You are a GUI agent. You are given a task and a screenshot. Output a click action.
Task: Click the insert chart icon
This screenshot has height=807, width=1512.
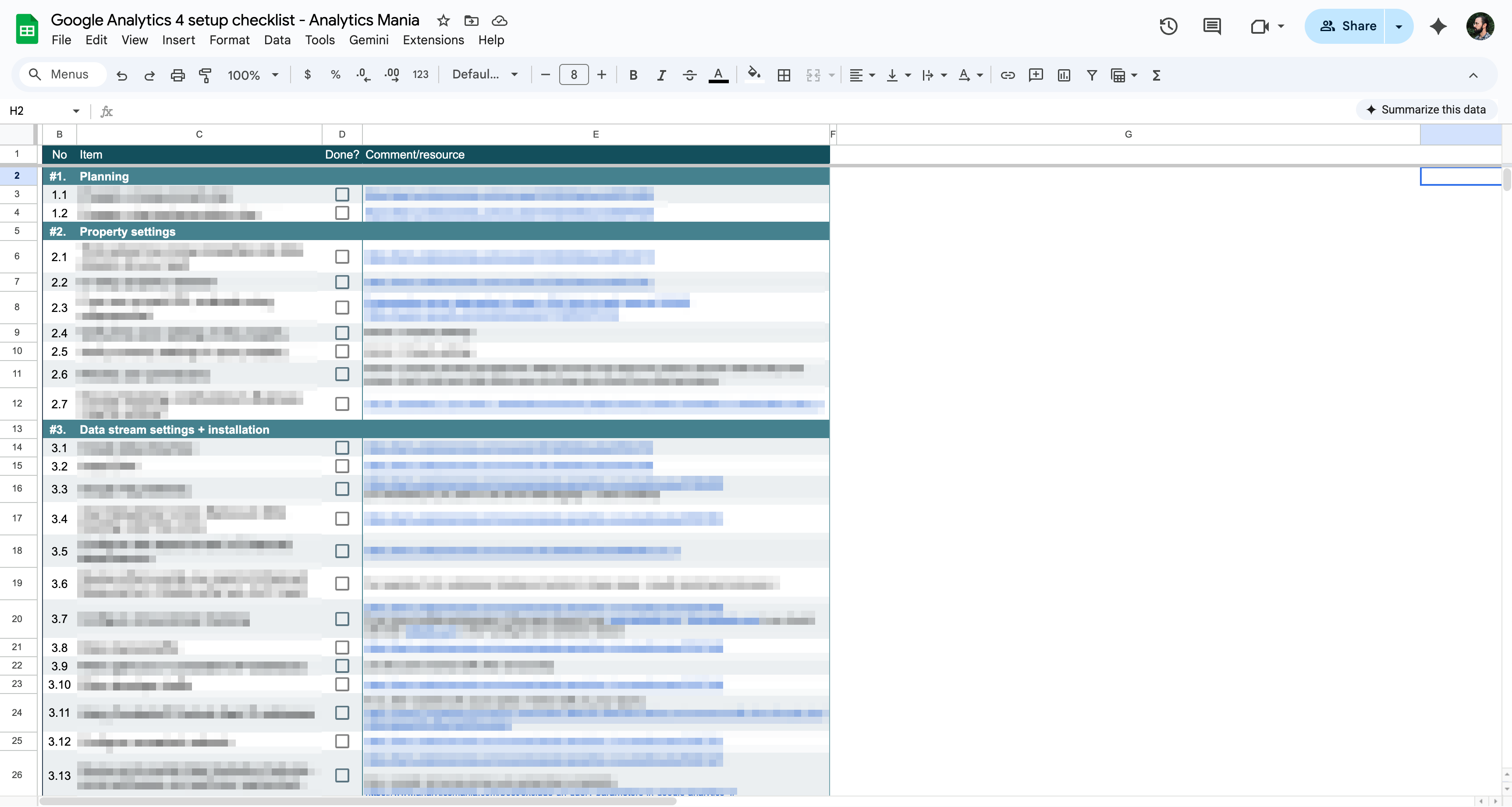(x=1064, y=75)
